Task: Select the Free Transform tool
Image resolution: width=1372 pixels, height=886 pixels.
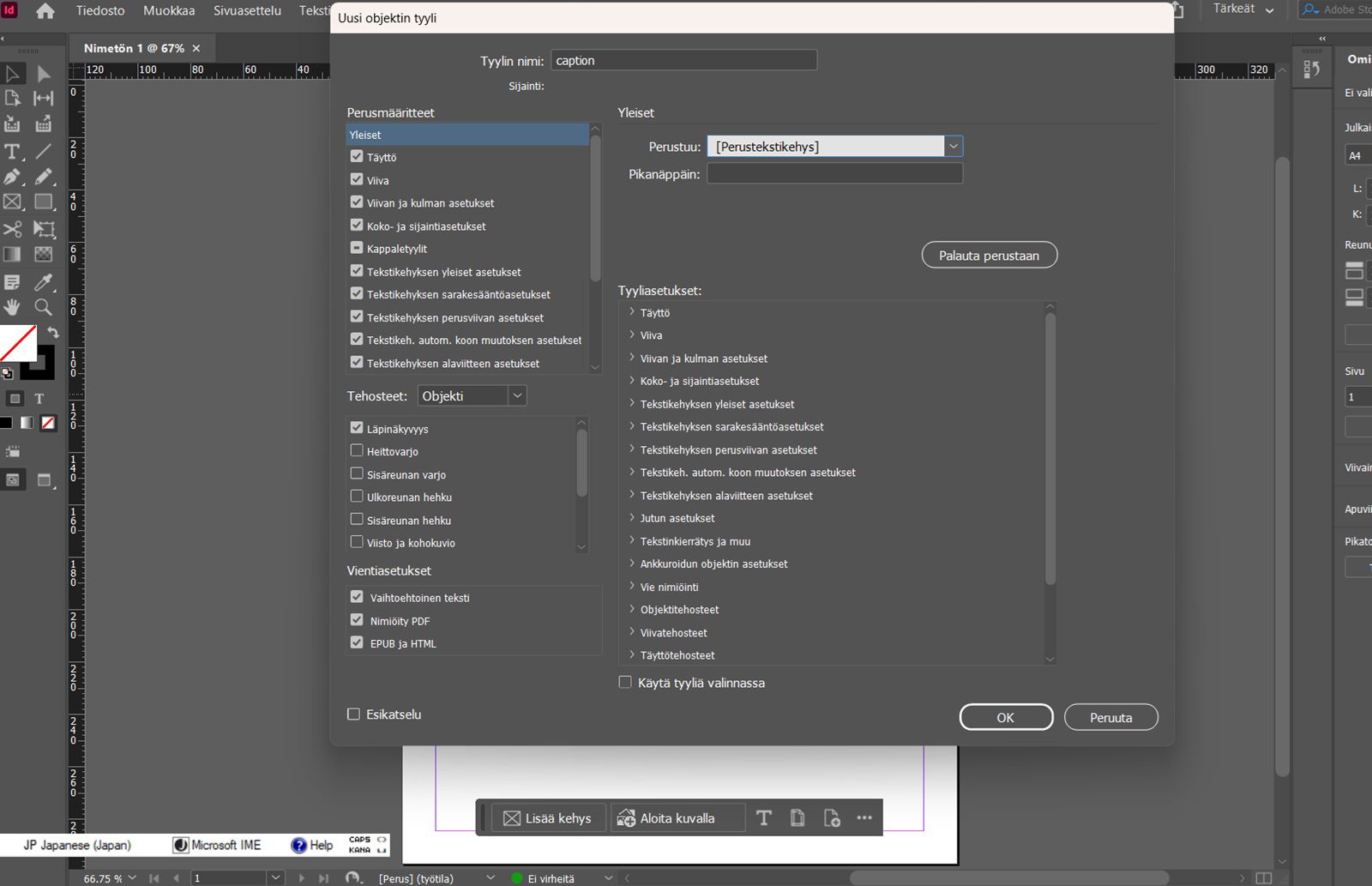Action: coord(44,229)
